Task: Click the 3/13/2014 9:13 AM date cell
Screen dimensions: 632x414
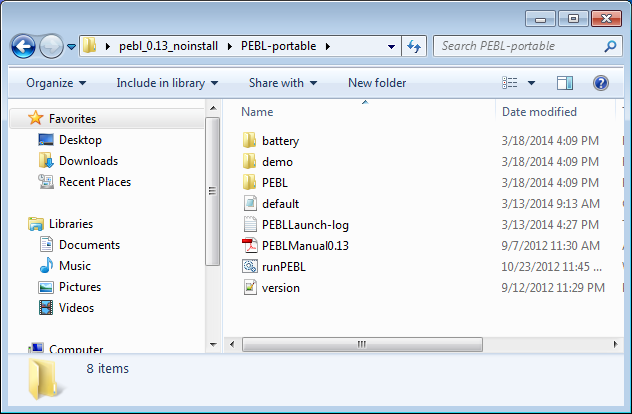Action: 550,204
